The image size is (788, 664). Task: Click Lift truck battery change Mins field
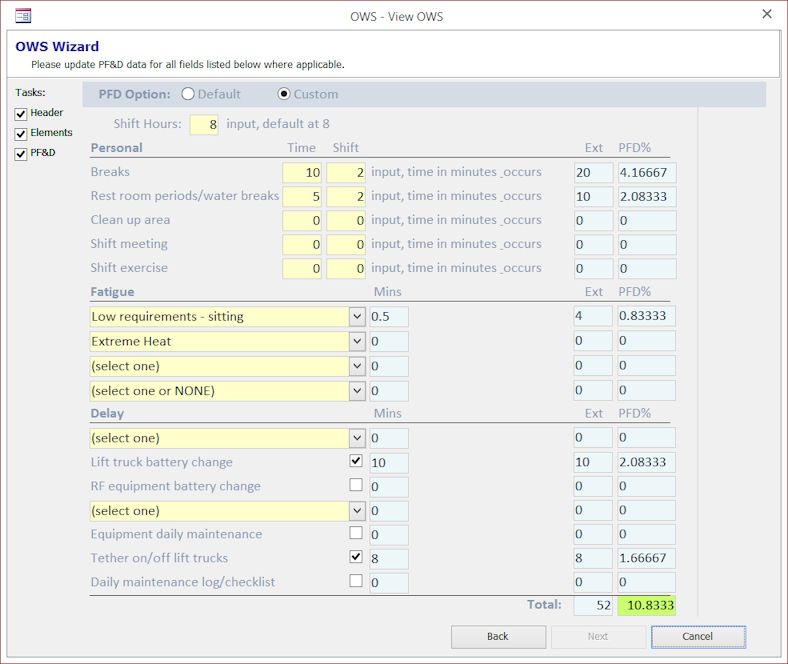pyautogui.click(x=389, y=463)
